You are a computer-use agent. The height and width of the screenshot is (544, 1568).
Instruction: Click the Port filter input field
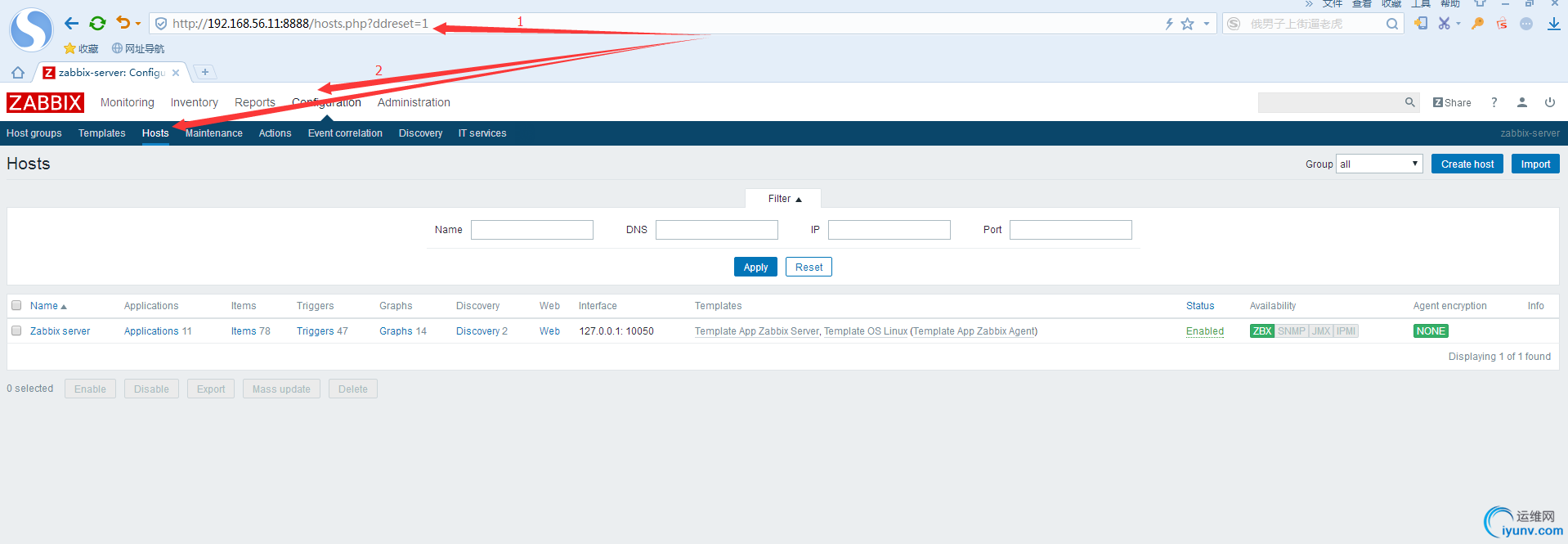coord(1071,230)
